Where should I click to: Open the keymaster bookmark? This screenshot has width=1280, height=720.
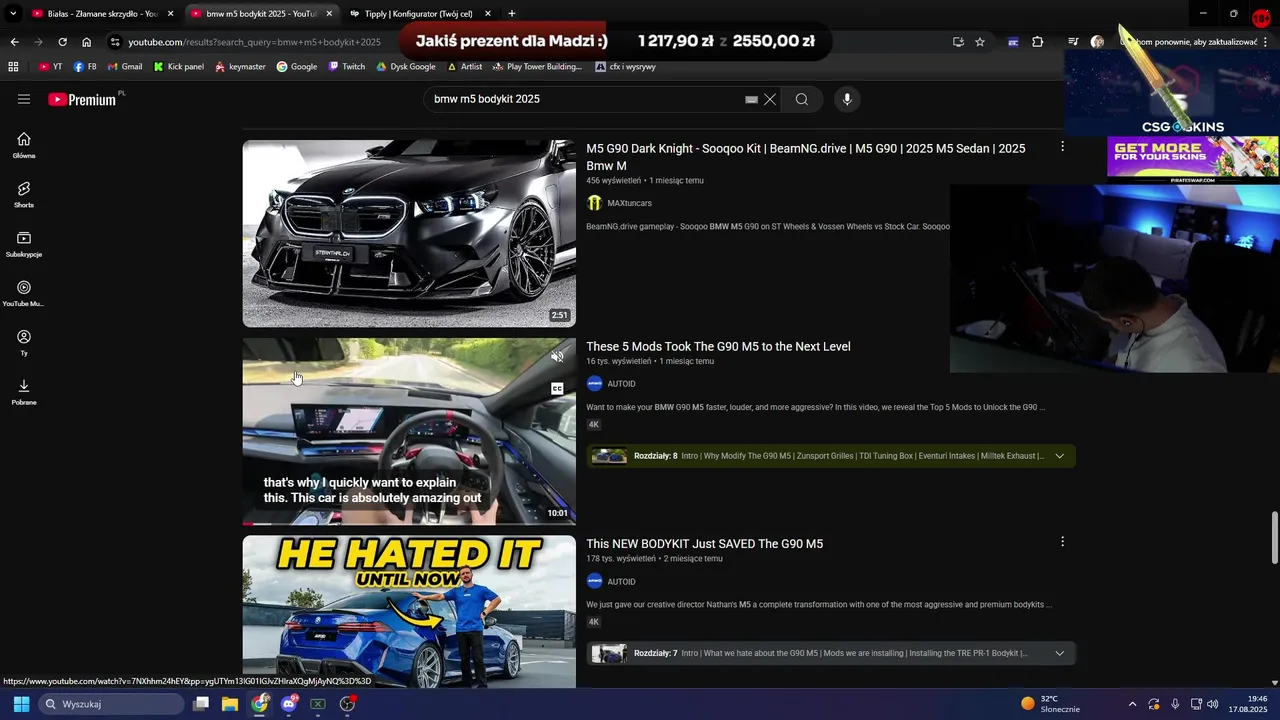click(240, 67)
